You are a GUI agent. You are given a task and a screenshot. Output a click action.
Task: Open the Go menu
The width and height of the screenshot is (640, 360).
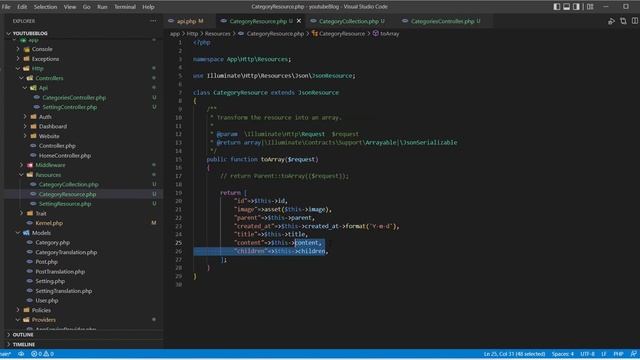(87, 7)
